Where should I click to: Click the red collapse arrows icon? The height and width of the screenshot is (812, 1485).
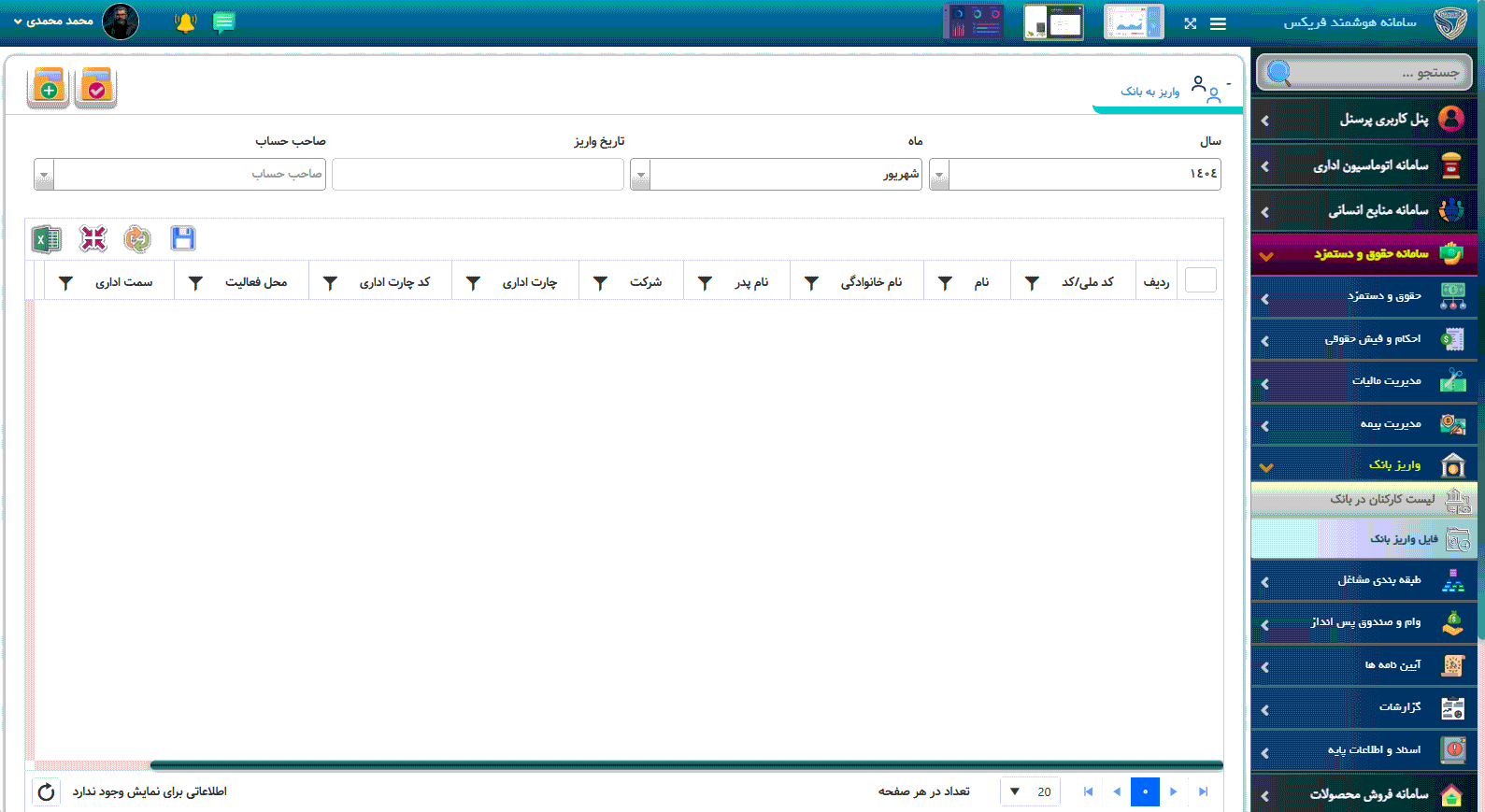[x=93, y=239]
